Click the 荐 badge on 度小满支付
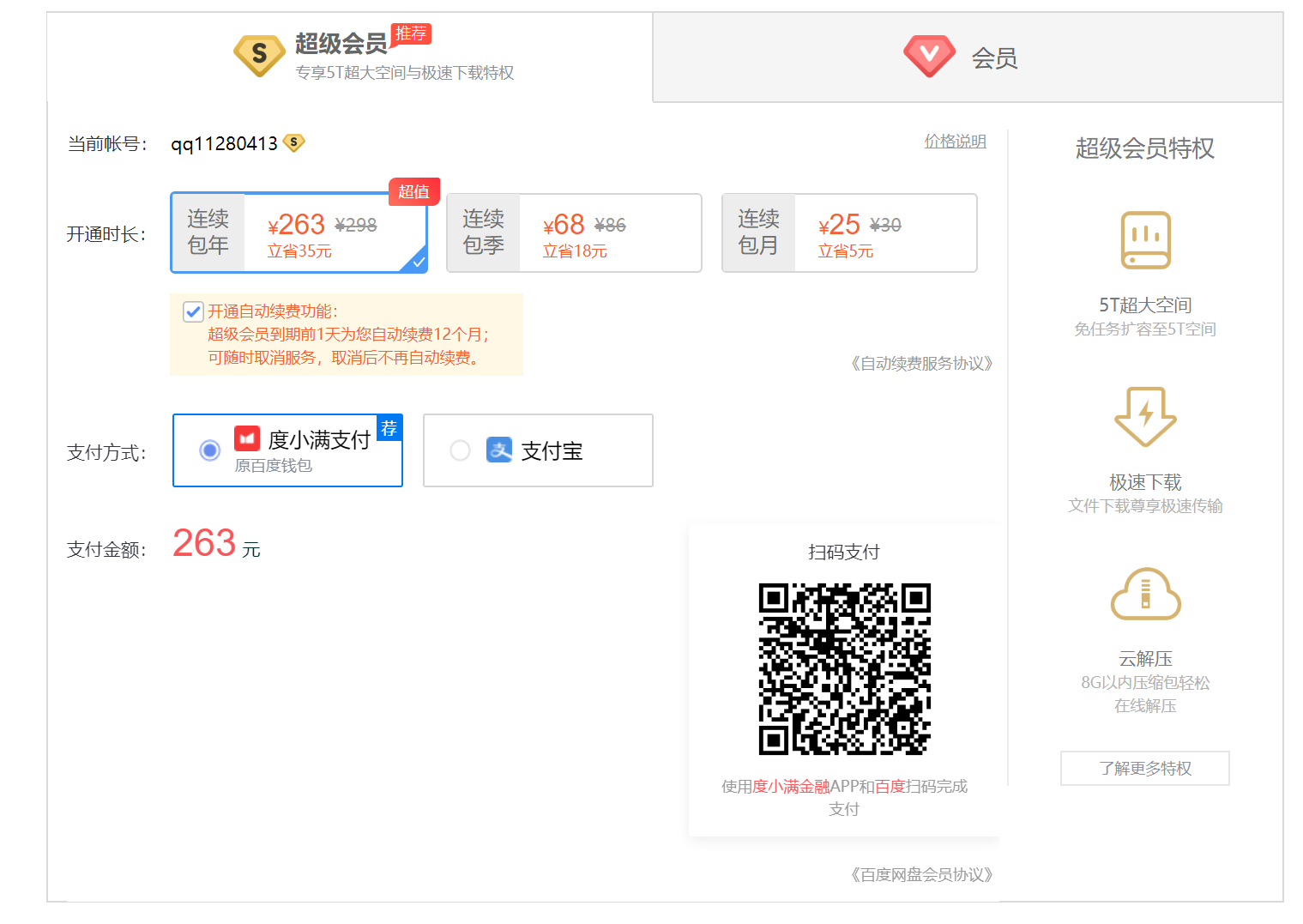This screenshot has height=924, width=1303. (x=389, y=427)
